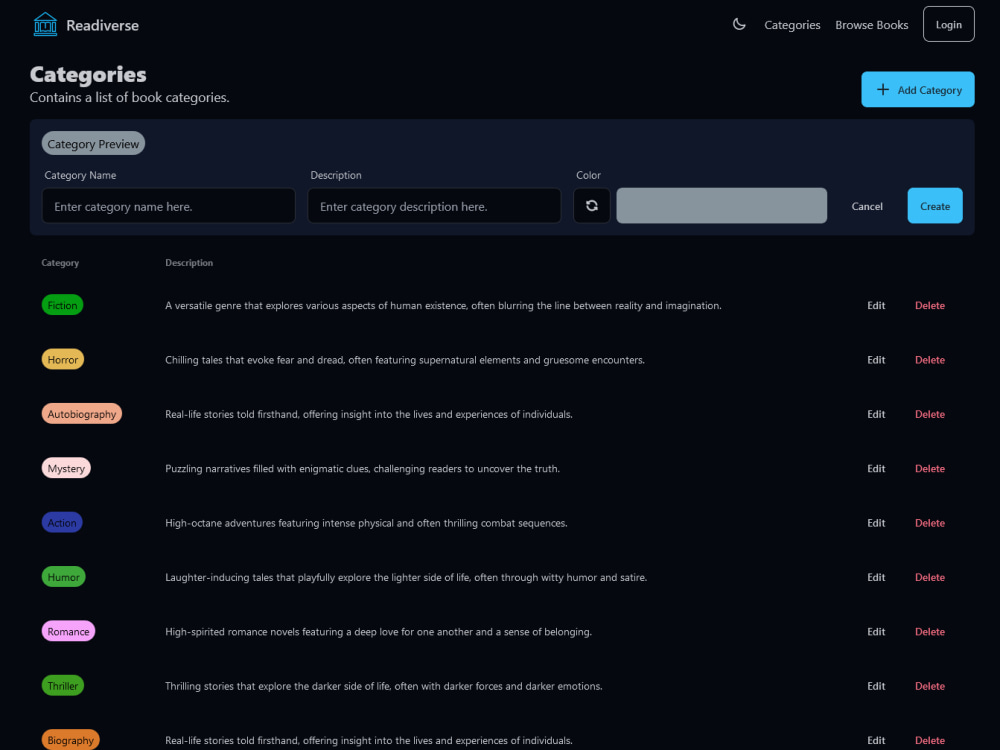1000x750 pixels.
Task: Click the Humor category badge
Action: 63,577
